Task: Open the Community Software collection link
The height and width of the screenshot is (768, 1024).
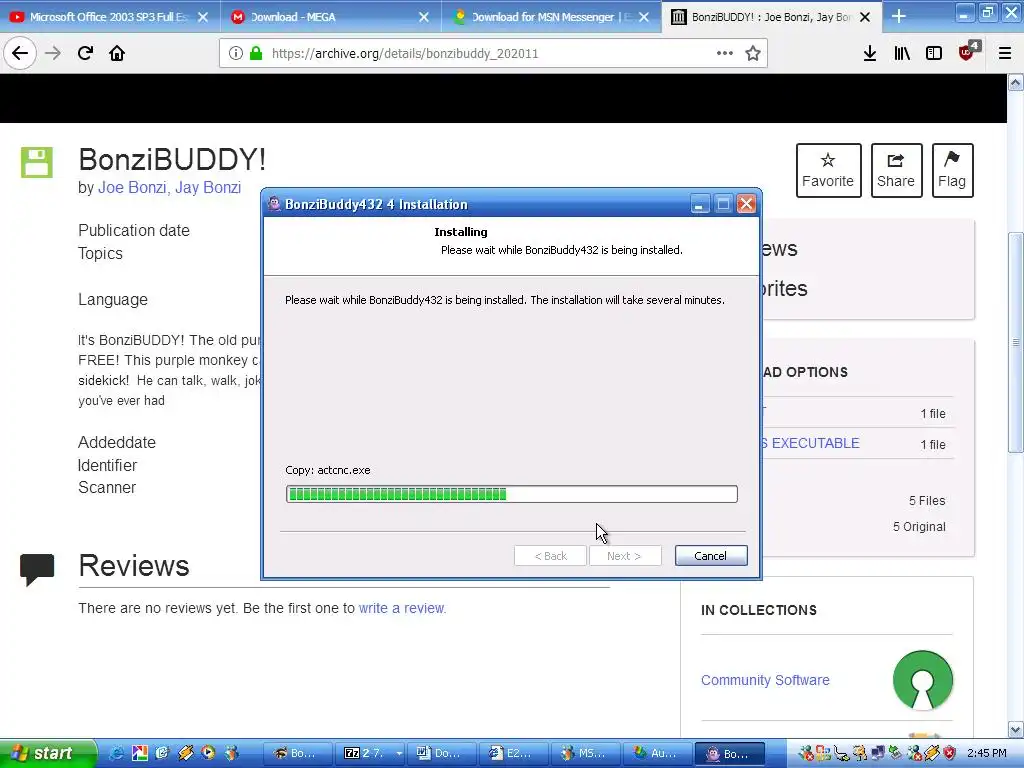Action: (765, 680)
